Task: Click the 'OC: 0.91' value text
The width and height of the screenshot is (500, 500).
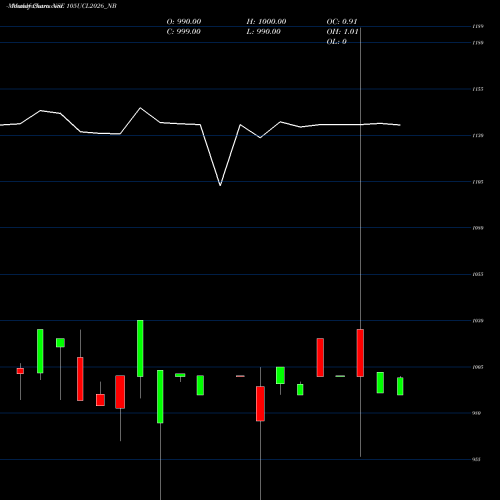Action: tap(342, 22)
